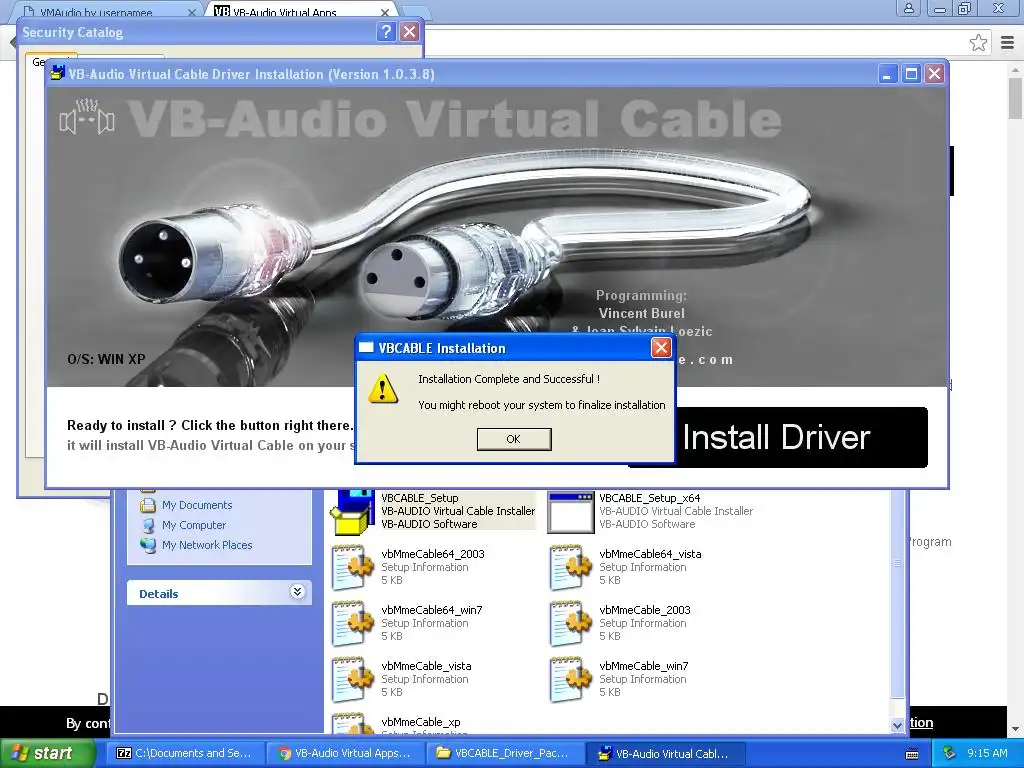Select the vbMmeCable_win7 setup information file icon

[x=570, y=679]
